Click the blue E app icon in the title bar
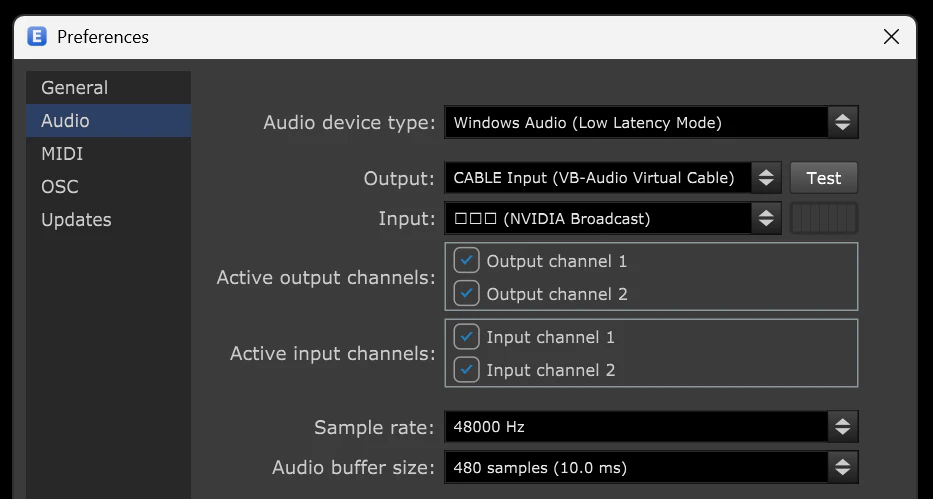Image resolution: width=933 pixels, height=499 pixels. [37, 36]
